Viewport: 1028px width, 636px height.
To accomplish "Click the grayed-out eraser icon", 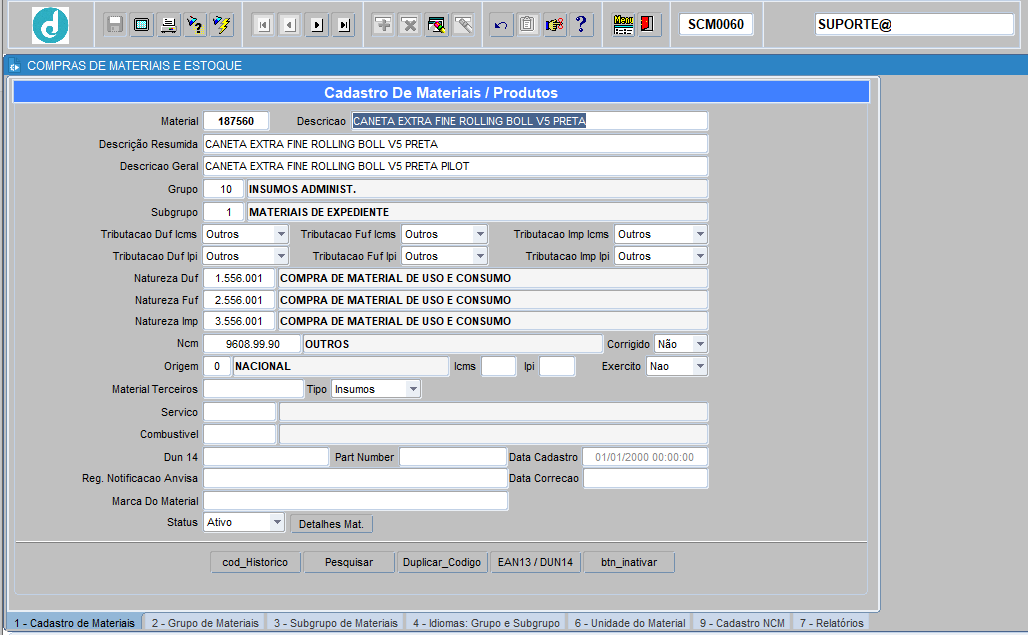I will pyautogui.click(x=464, y=25).
